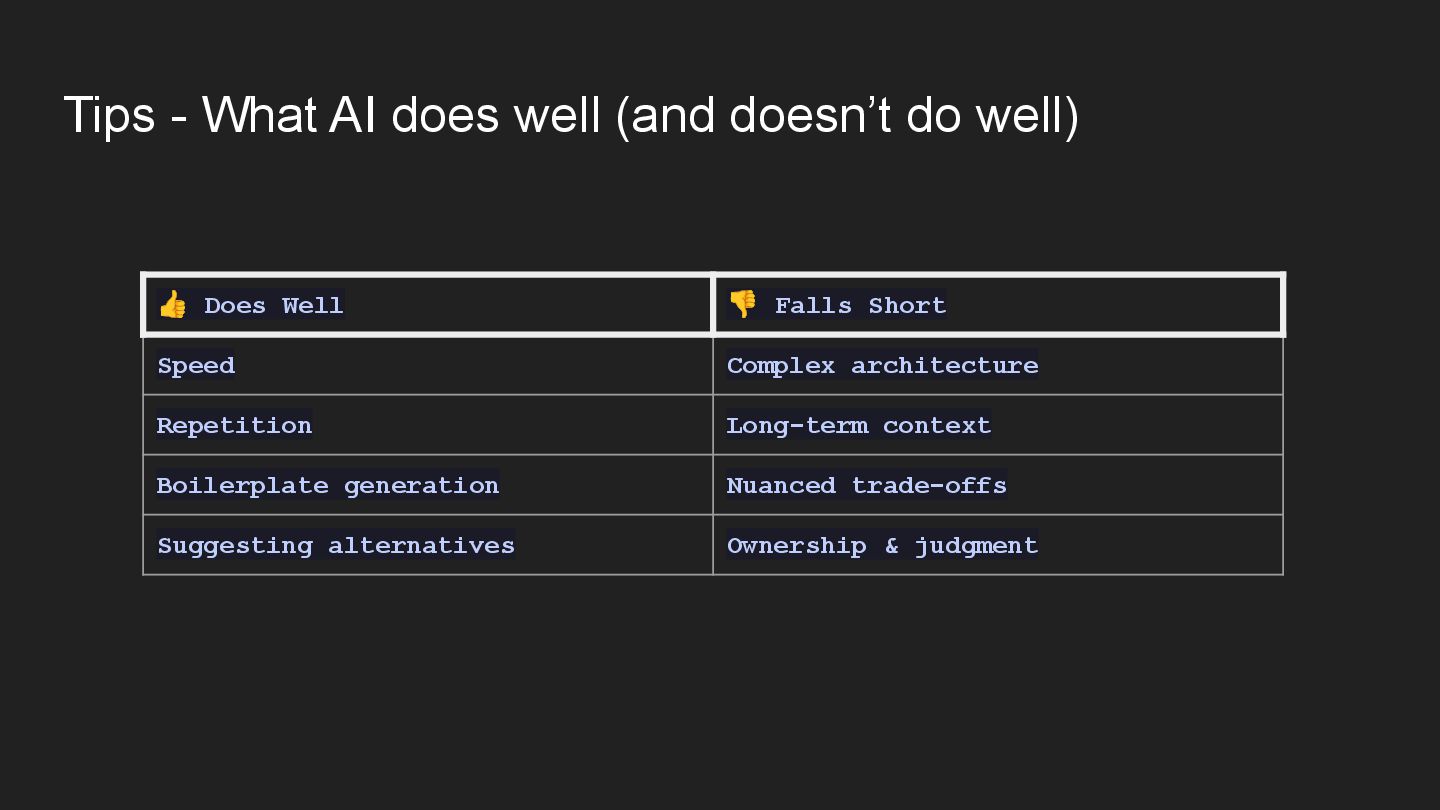The width and height of the screenshot is (1440, 810).
Task: Click the "Suggesting alternatives" cell
Action: [336, 546]
